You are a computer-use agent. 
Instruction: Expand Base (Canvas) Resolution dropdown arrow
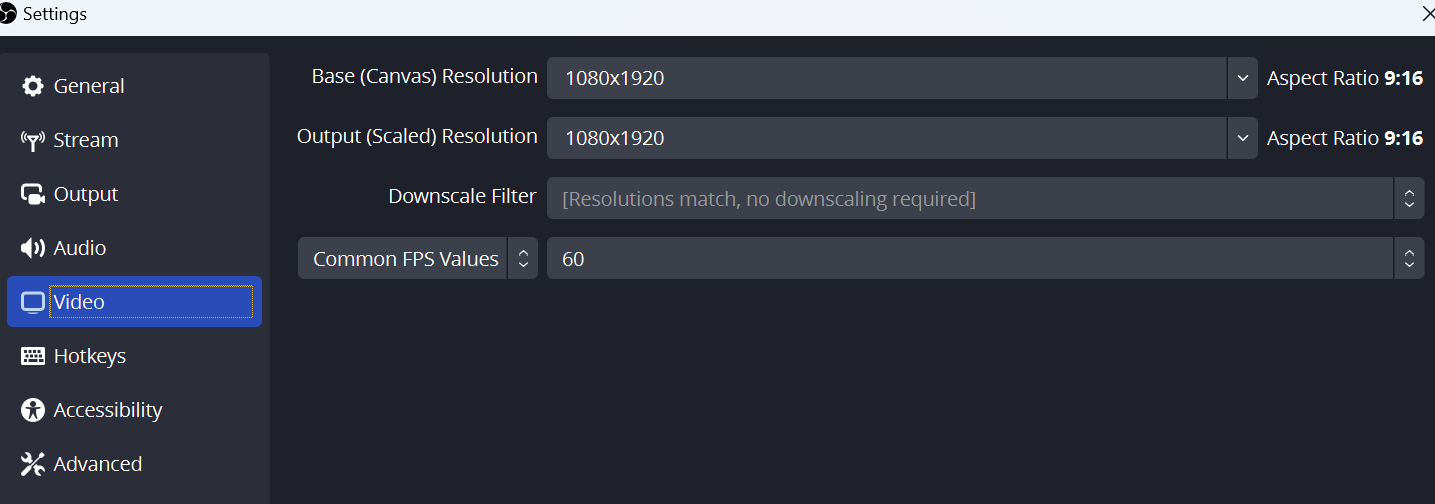click(x=1242, y=78)
